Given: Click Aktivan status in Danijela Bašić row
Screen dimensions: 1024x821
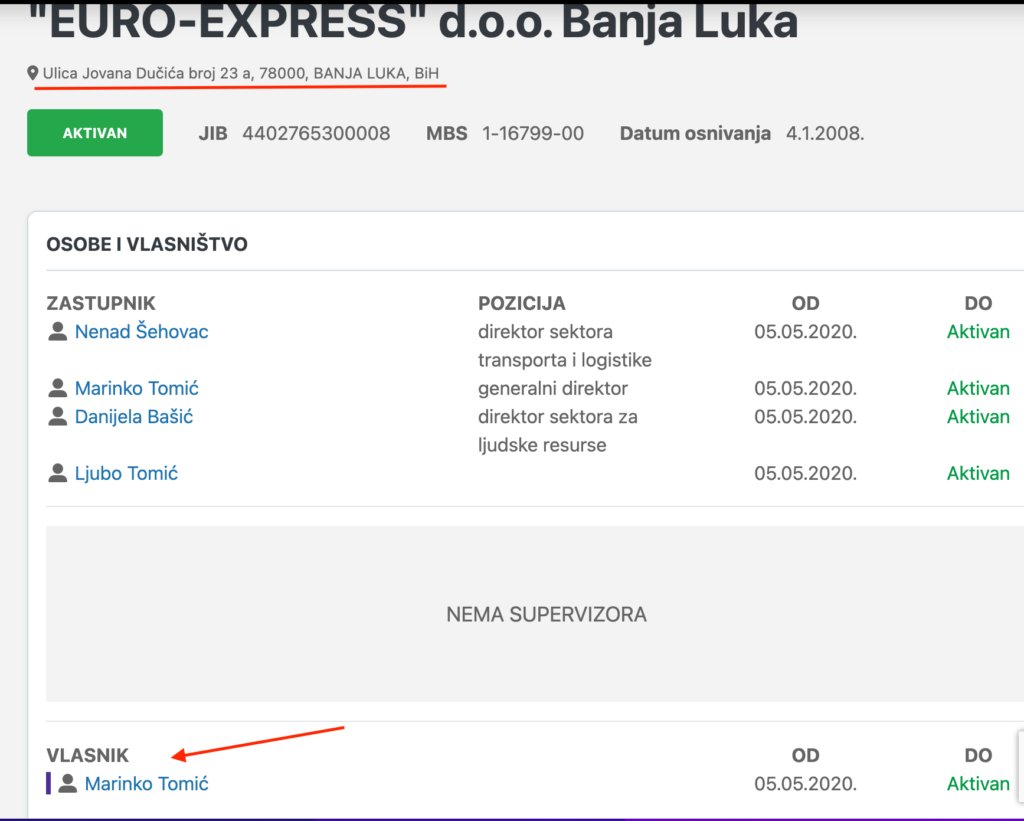Looking at the screenshot, I should 978,417.
